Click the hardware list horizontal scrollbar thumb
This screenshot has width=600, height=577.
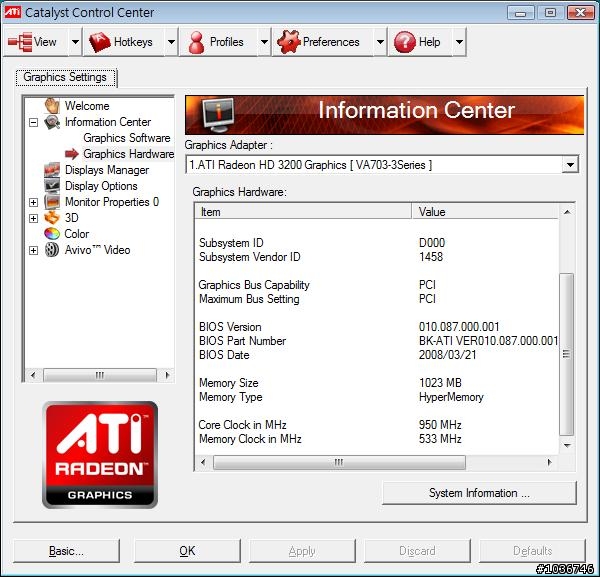tap(339, 462)
